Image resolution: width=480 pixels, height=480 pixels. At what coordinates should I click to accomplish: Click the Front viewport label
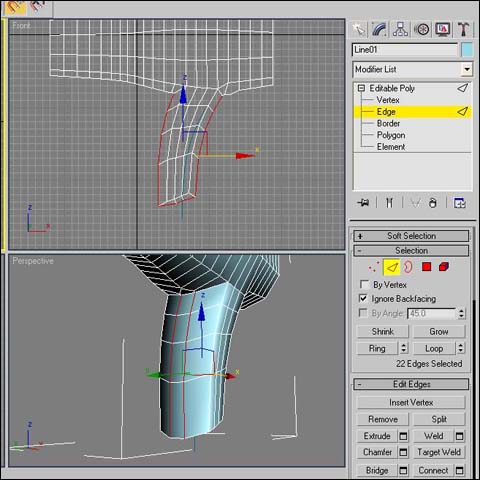point(21,26)
